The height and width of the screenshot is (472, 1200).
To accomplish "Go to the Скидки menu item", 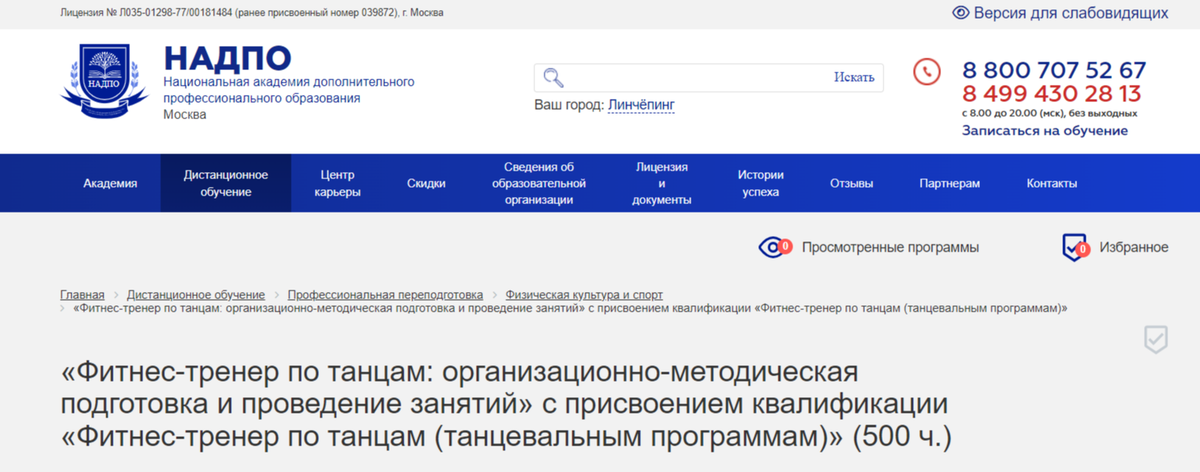I will pyautogui.click(x=426, y=183).
